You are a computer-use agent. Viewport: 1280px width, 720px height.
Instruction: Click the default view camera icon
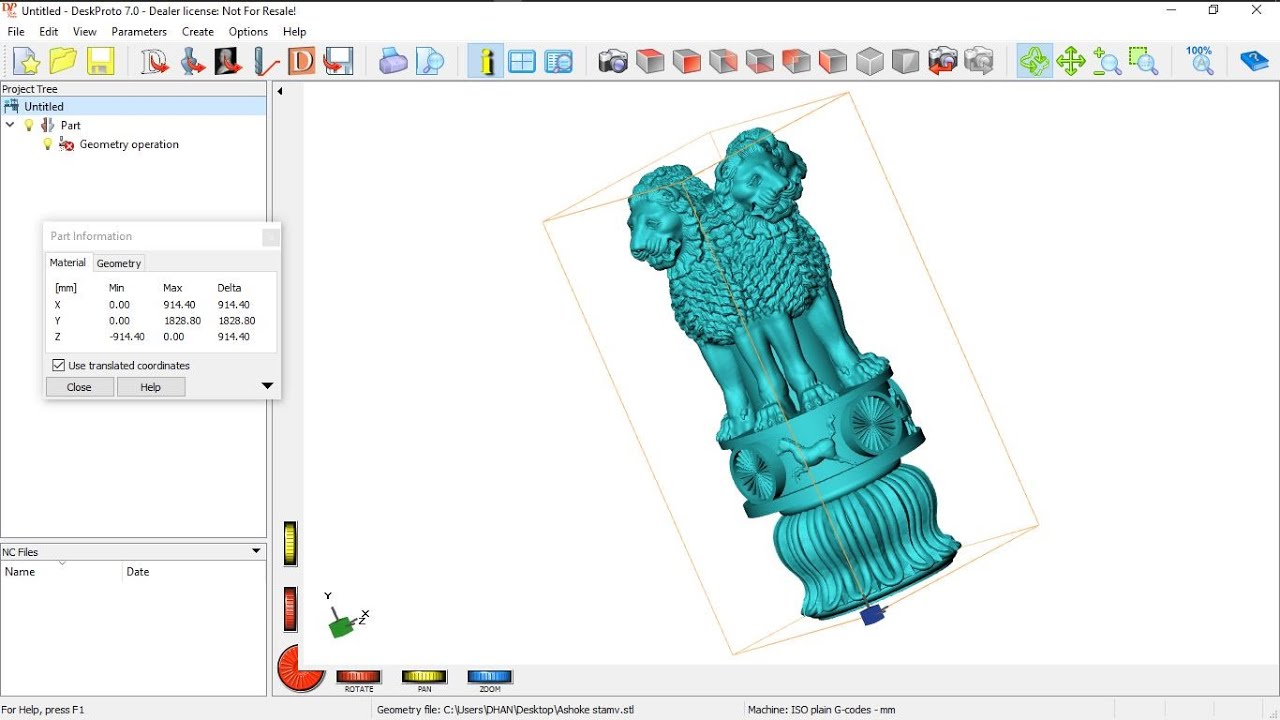[x=613, y=62]
